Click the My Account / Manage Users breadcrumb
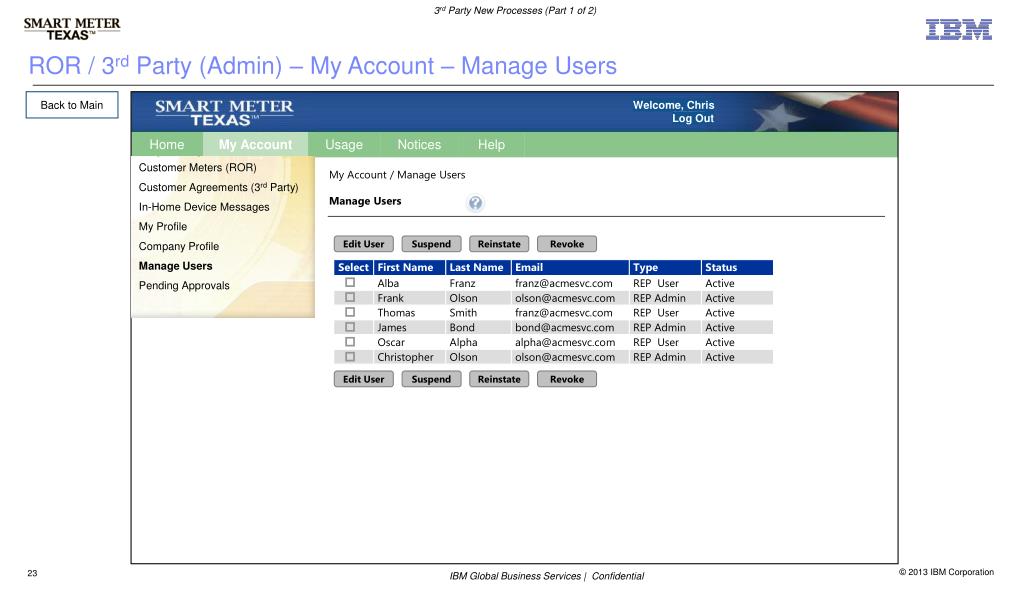This screenshot has width=1023, height=590. click(397, 175)
